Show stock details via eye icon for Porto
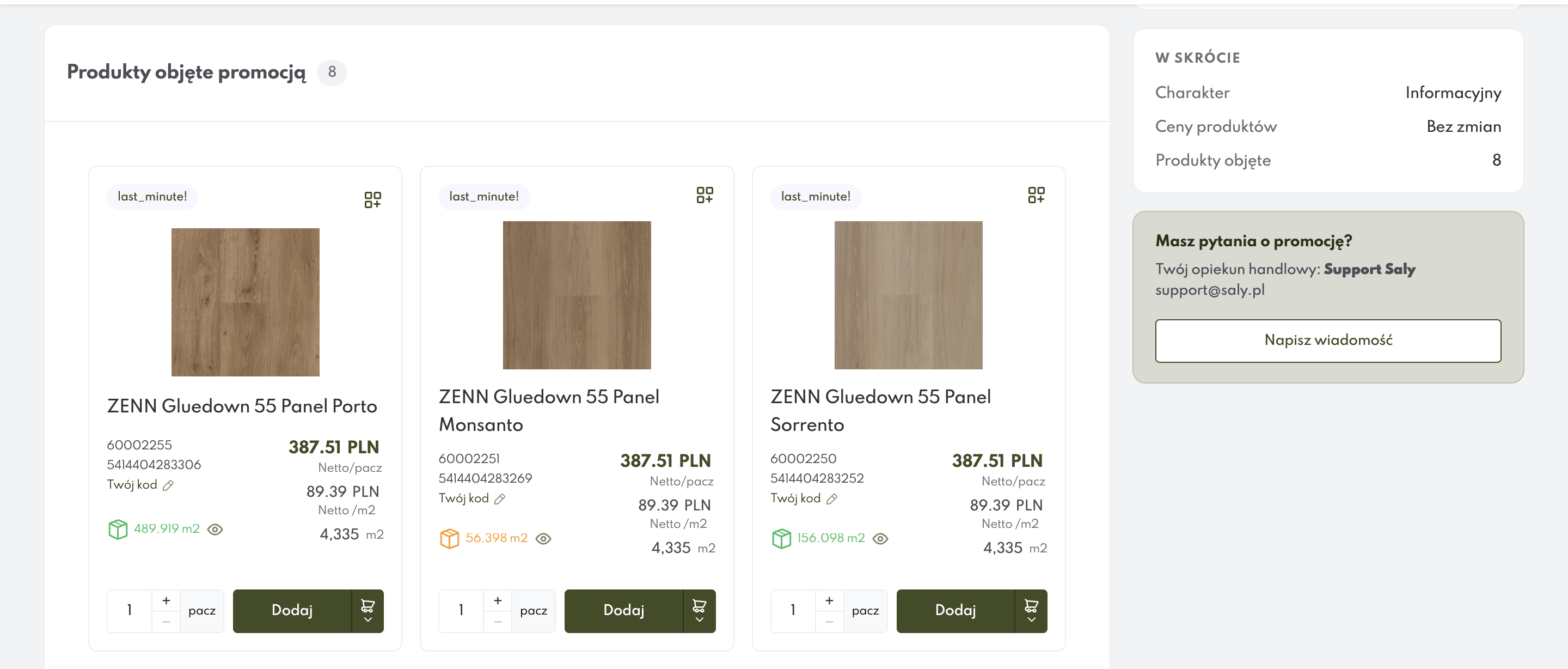The width and height of the screenshot is (1568, 669). tap(216, 530)
